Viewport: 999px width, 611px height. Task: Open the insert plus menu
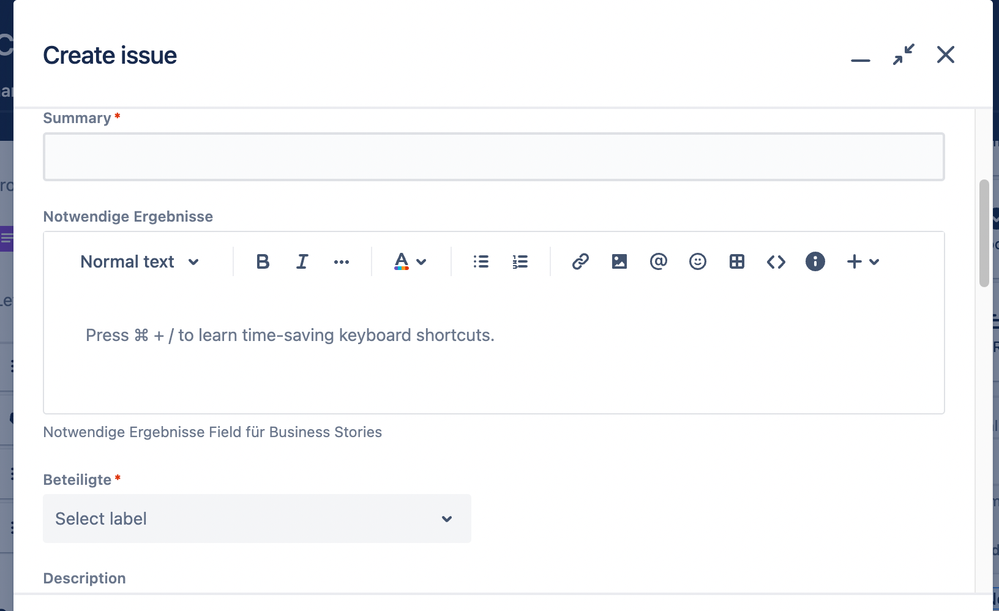click(x=863, y=261)
